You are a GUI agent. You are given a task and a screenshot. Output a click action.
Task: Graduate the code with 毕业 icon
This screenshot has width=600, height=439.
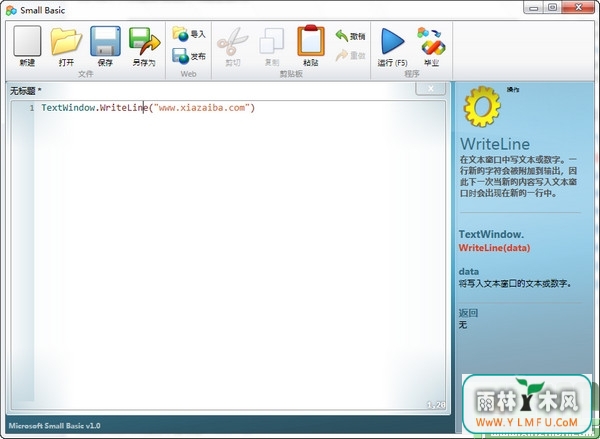tap(432, 47)
